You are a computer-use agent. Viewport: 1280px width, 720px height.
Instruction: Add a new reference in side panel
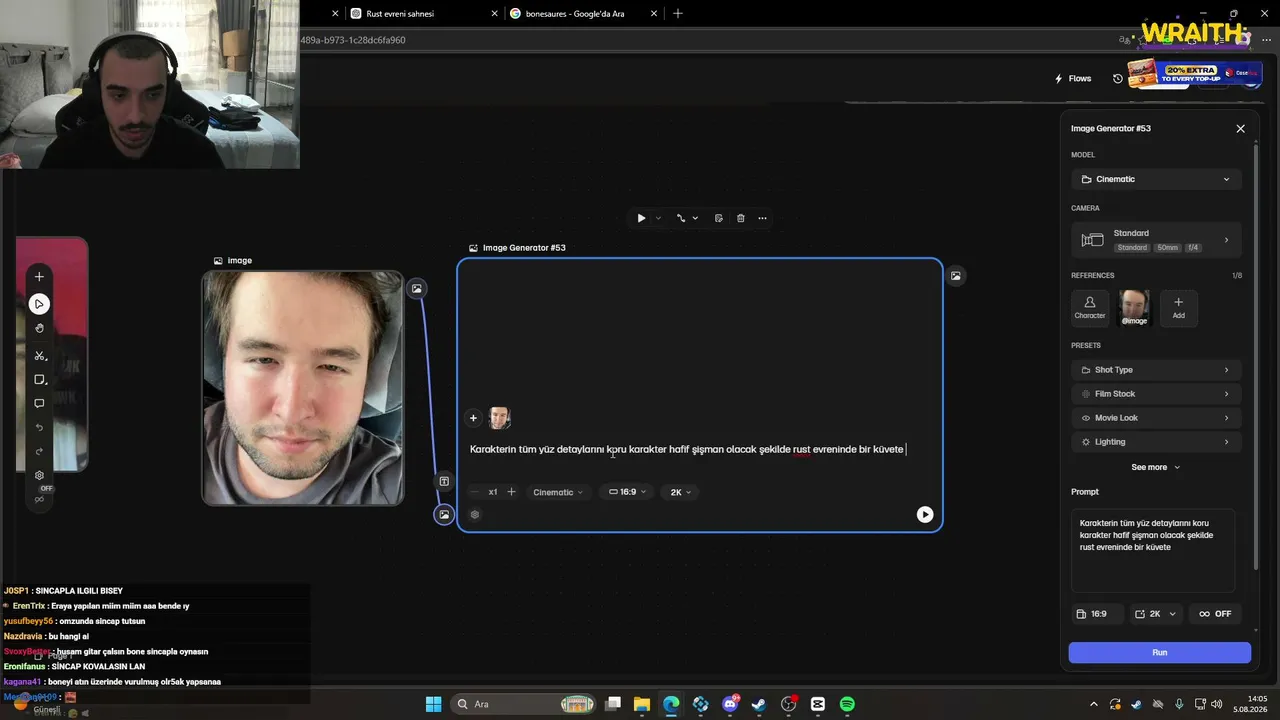[1178, 308]
